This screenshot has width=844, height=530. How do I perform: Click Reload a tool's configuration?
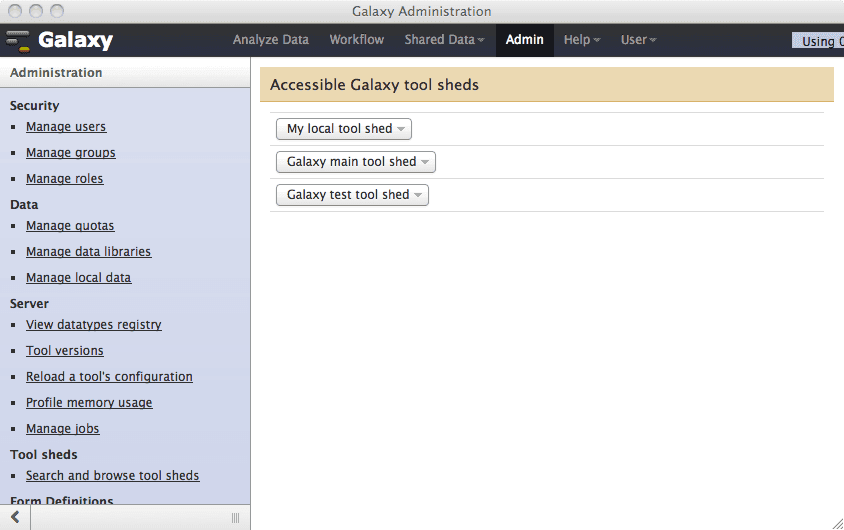[109, 377]
